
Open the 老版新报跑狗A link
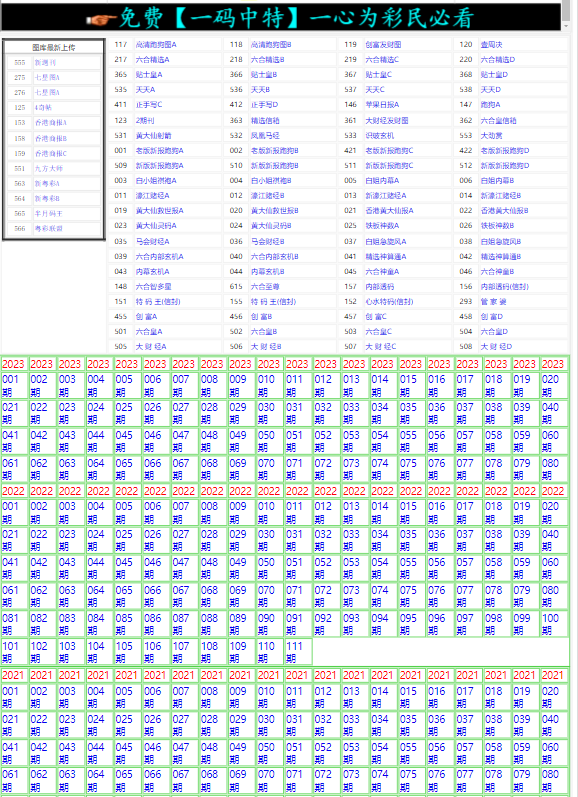(160, 151)
